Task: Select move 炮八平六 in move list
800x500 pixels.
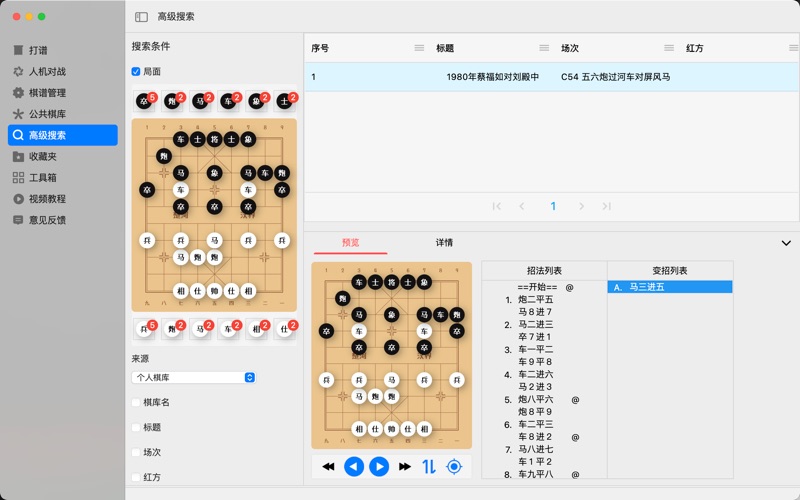Action: pyautogui.click(x=535, y=399)
